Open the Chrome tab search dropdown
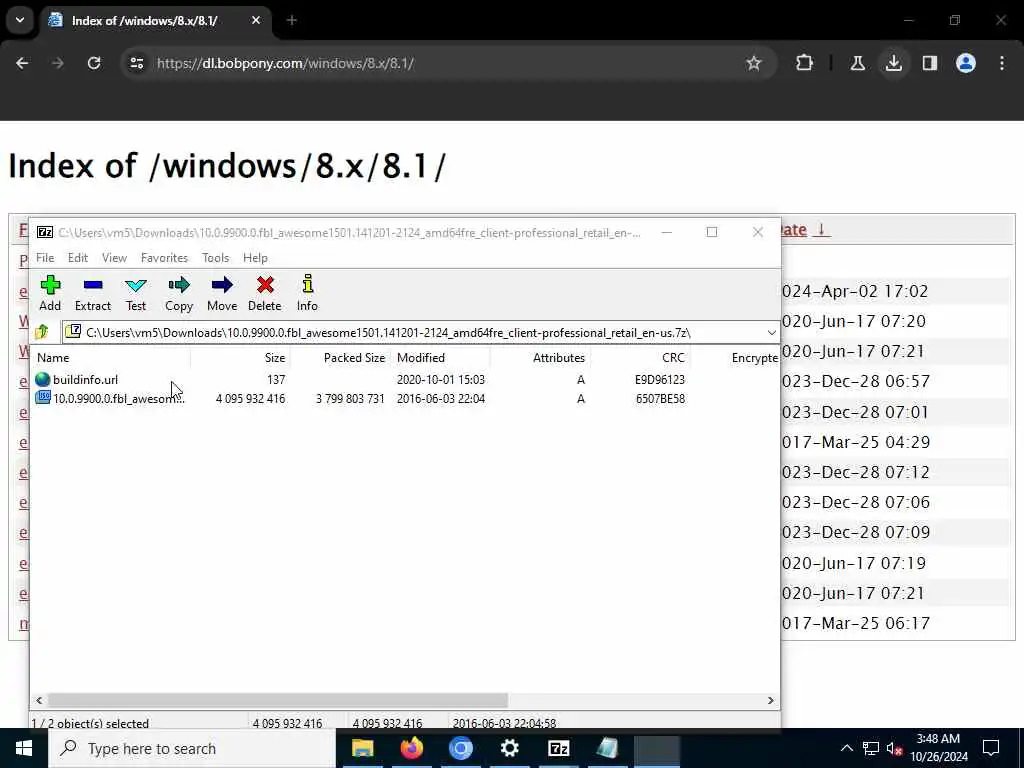 coord(20,20)
